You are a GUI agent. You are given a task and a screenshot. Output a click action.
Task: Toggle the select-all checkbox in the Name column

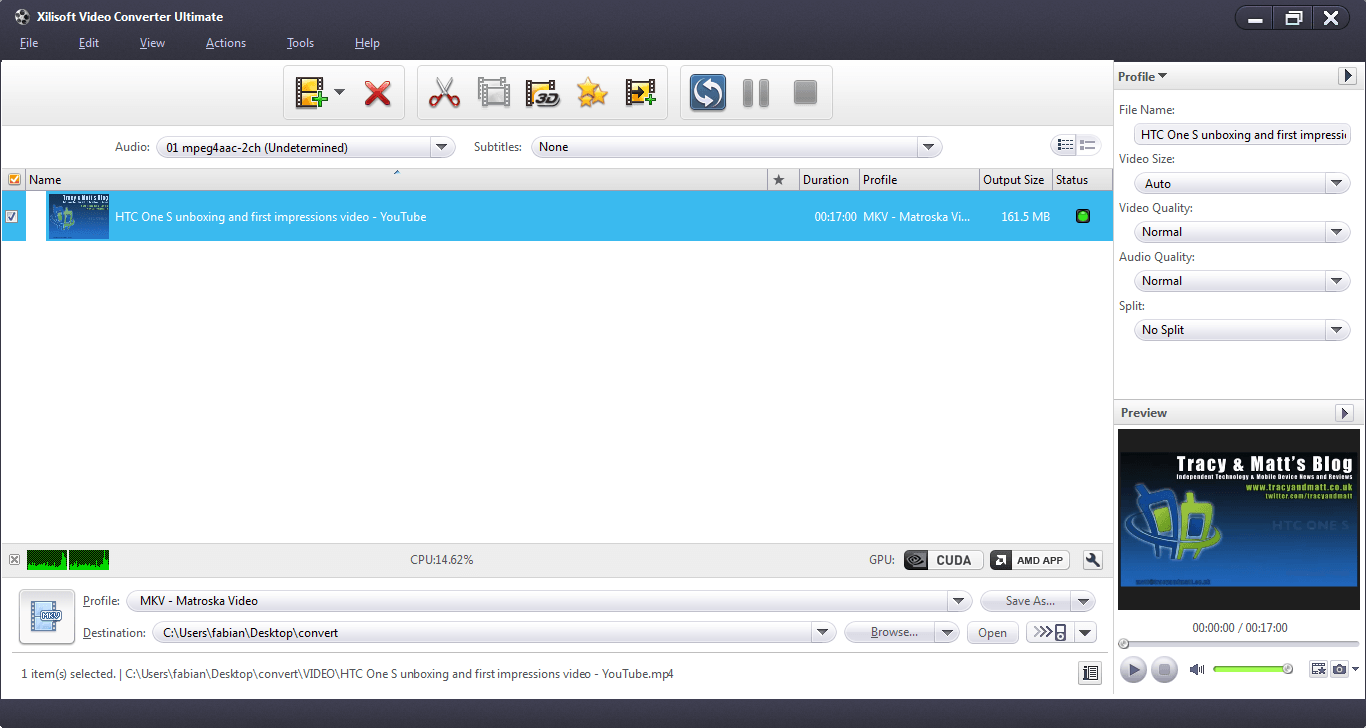coord(13,179)
